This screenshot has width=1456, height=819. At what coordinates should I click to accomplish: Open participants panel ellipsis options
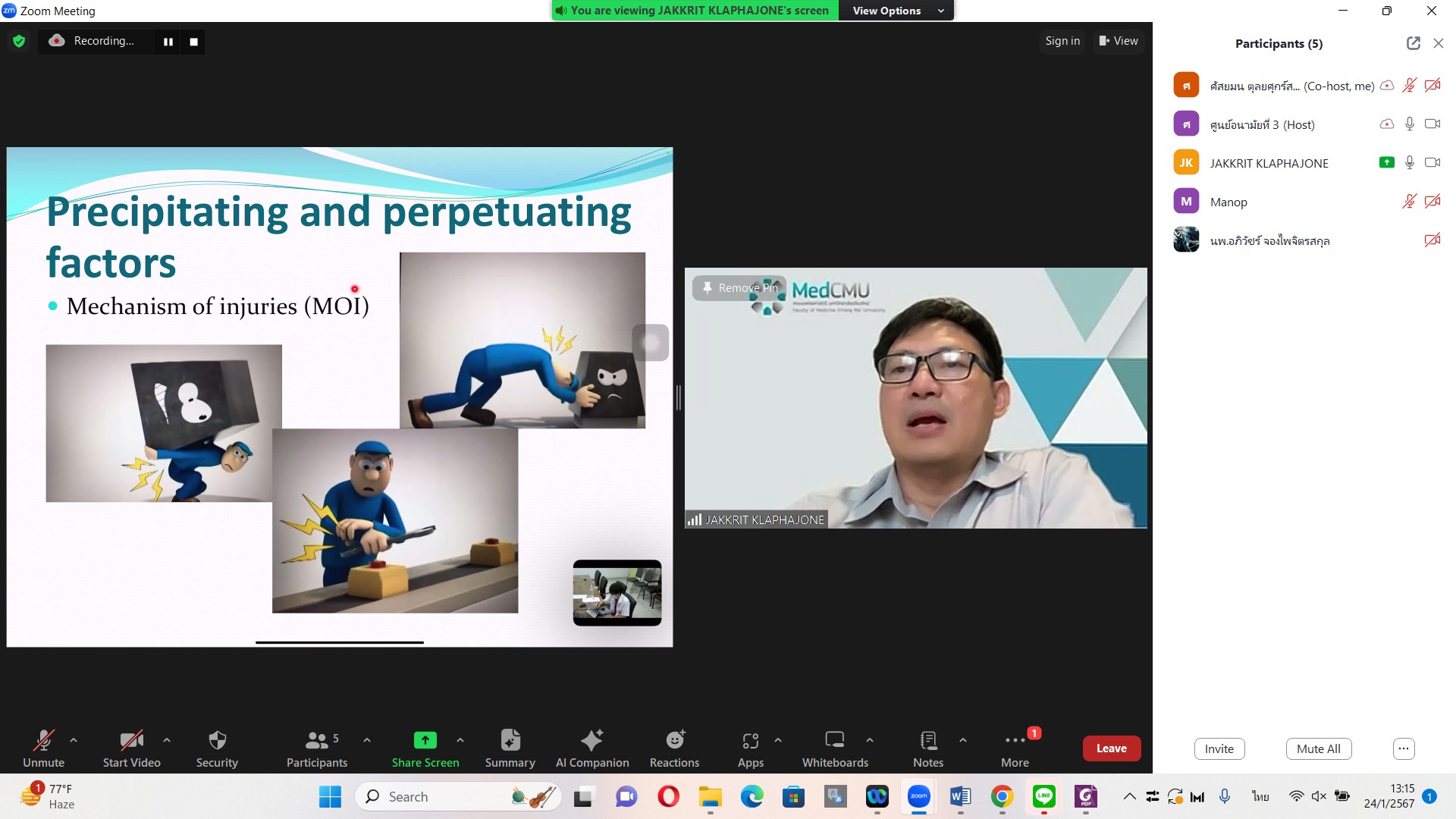click(1404, 748)
